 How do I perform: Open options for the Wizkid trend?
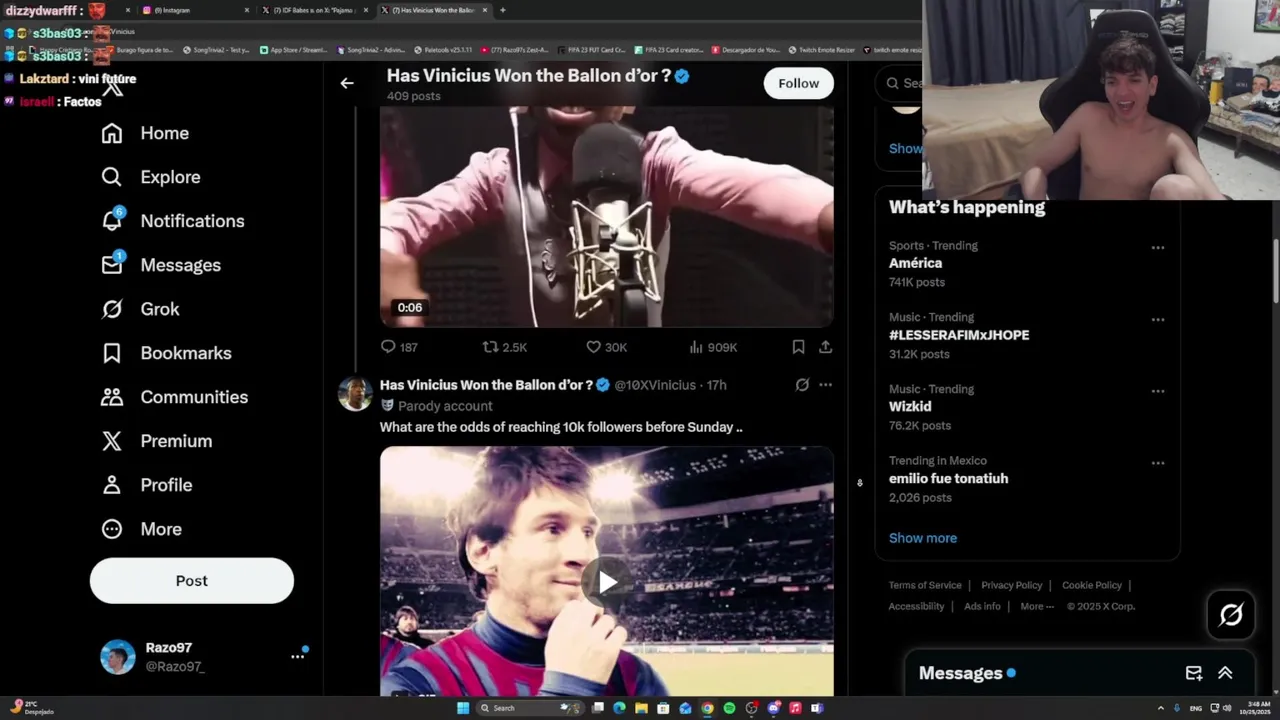pyautogui.click(x=1157, y=391)
